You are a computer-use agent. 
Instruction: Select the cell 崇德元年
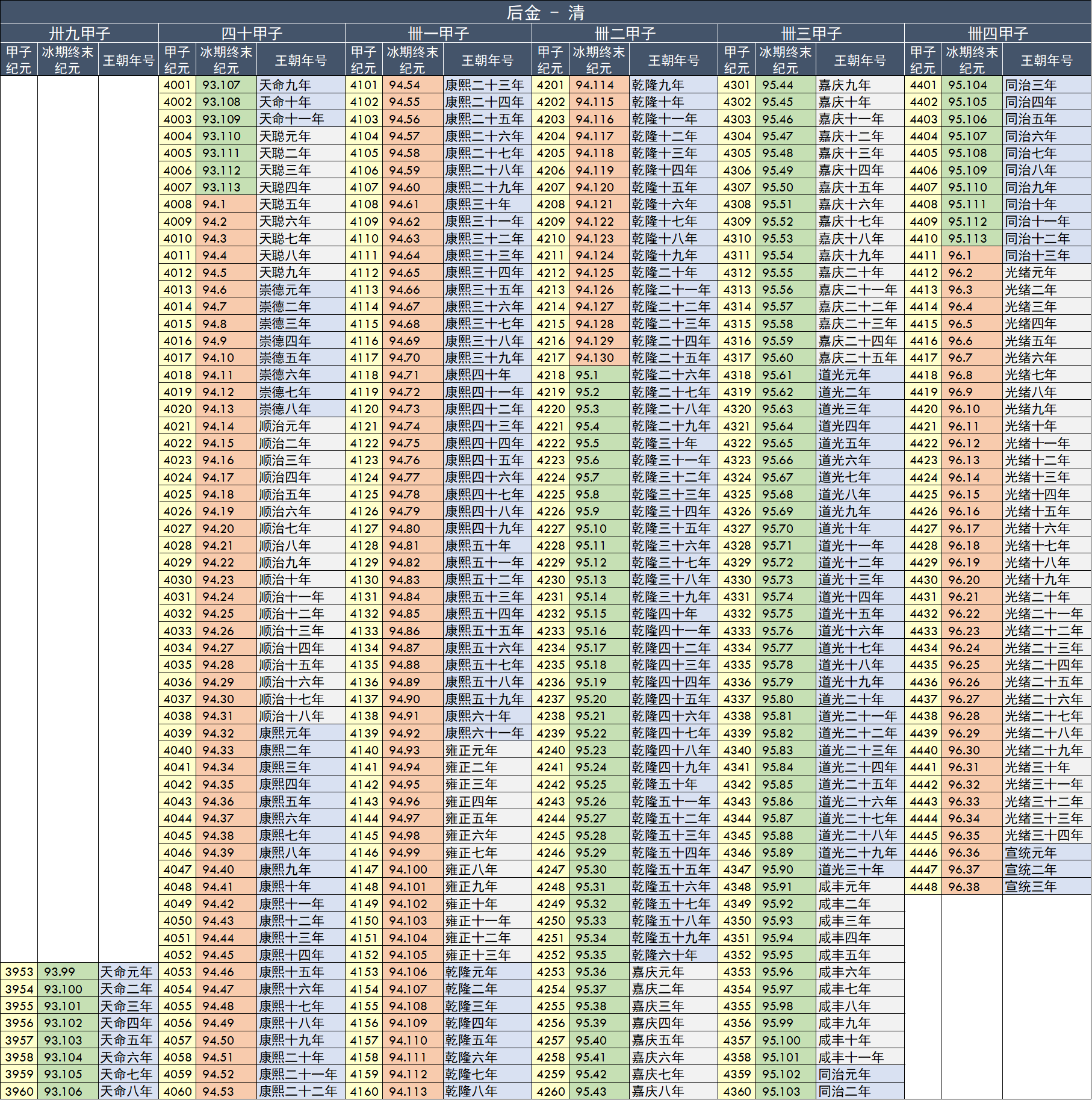(301, 290)
